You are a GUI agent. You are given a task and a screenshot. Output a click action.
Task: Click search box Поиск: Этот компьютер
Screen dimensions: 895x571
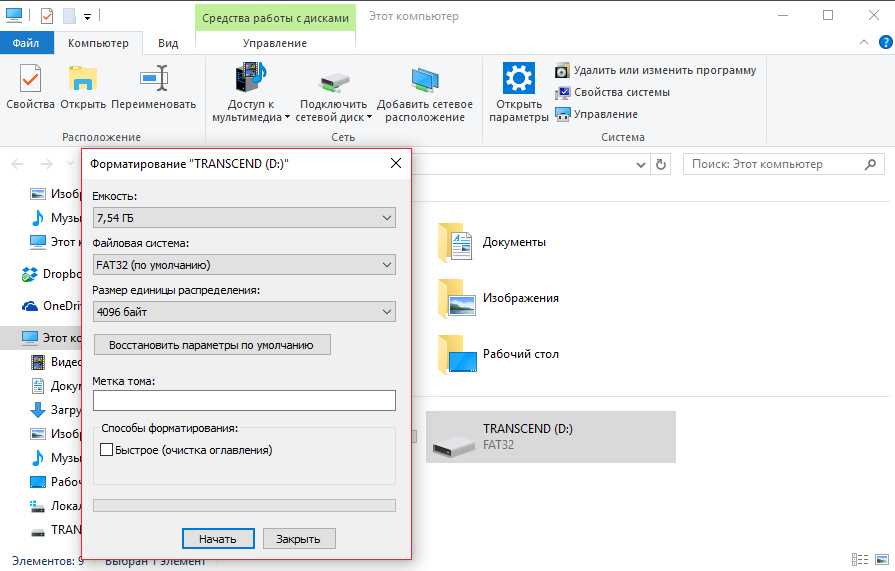(x=784, y=164)
